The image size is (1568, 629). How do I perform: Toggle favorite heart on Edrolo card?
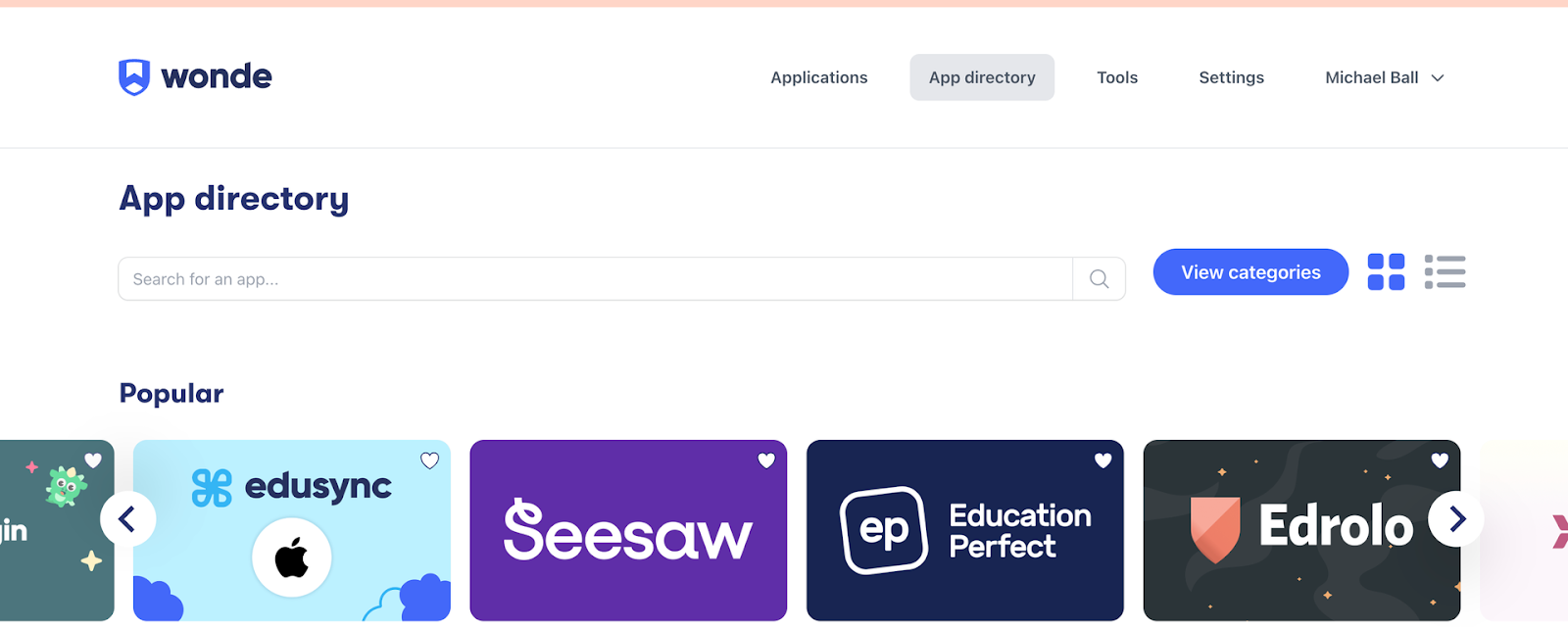(x=1440, y=460)
